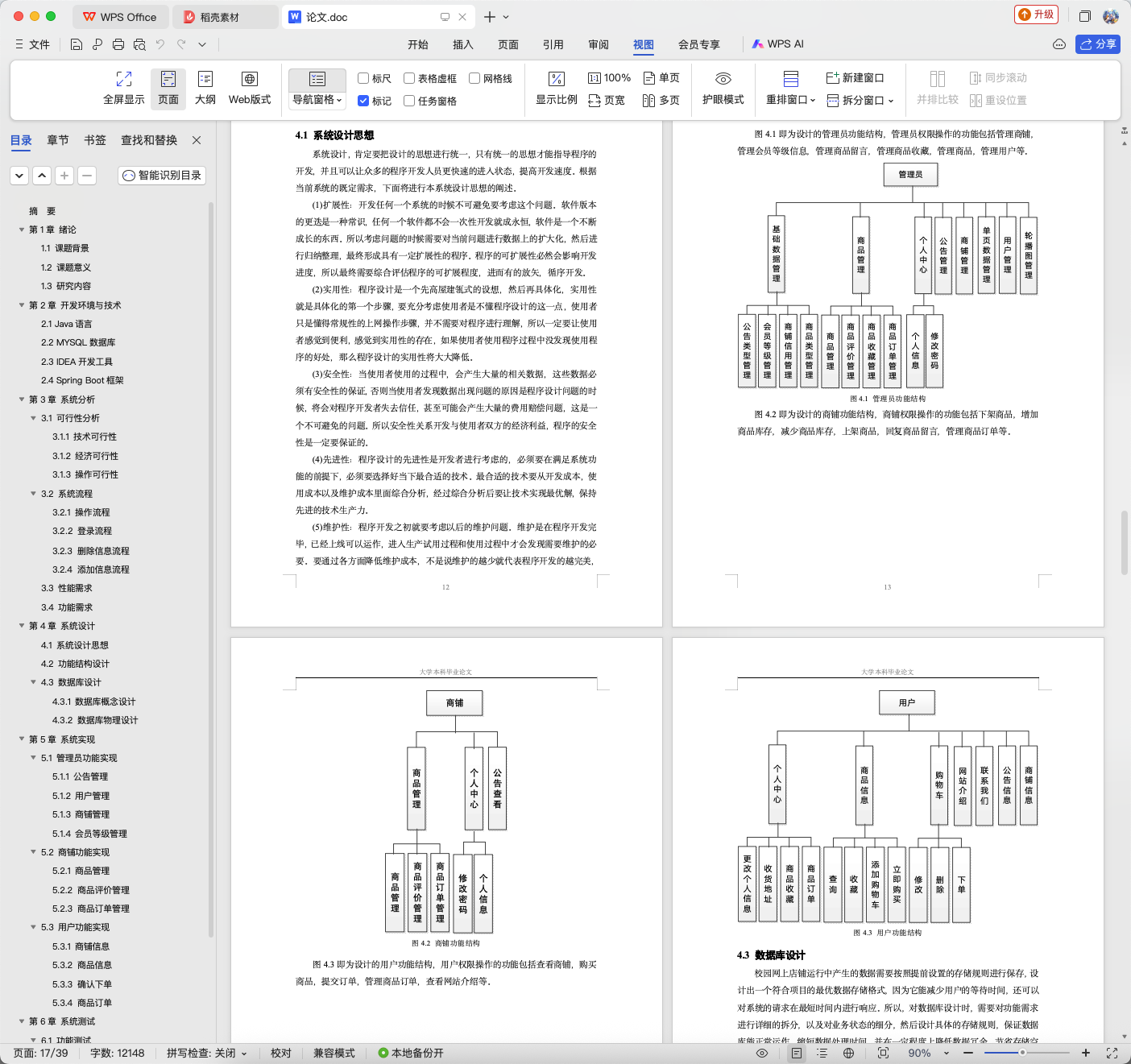Click fit-page icon left of 90%

coord(883,1053)
